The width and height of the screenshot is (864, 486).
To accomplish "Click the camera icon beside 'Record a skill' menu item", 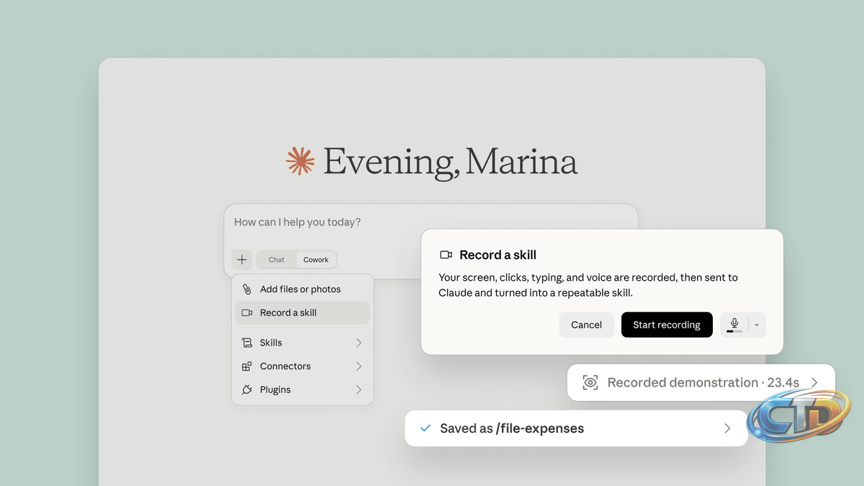I will 247,312.
